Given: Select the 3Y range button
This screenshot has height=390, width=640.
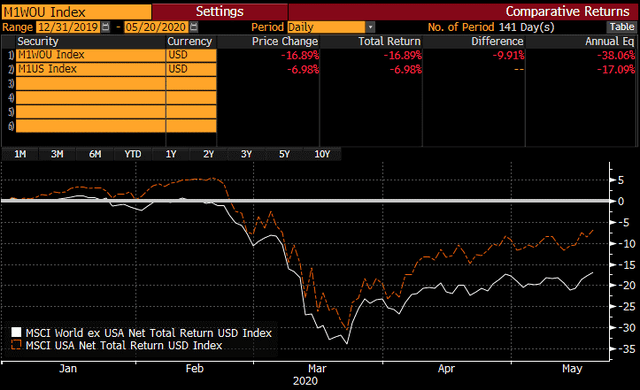Looking at the screenshot, I should (246, 154).
